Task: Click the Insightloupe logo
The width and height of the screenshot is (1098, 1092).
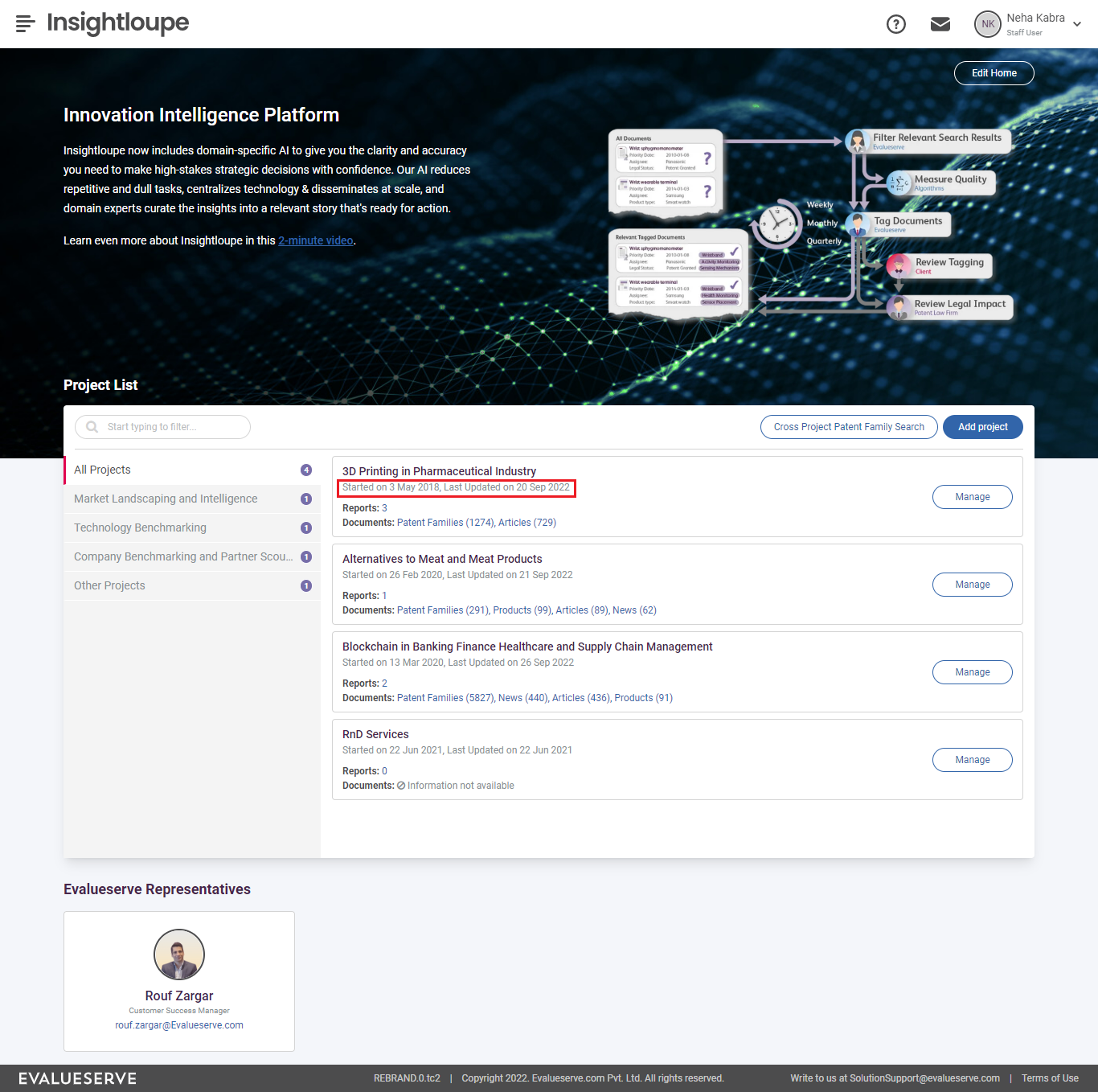Action: pos(117,23)
